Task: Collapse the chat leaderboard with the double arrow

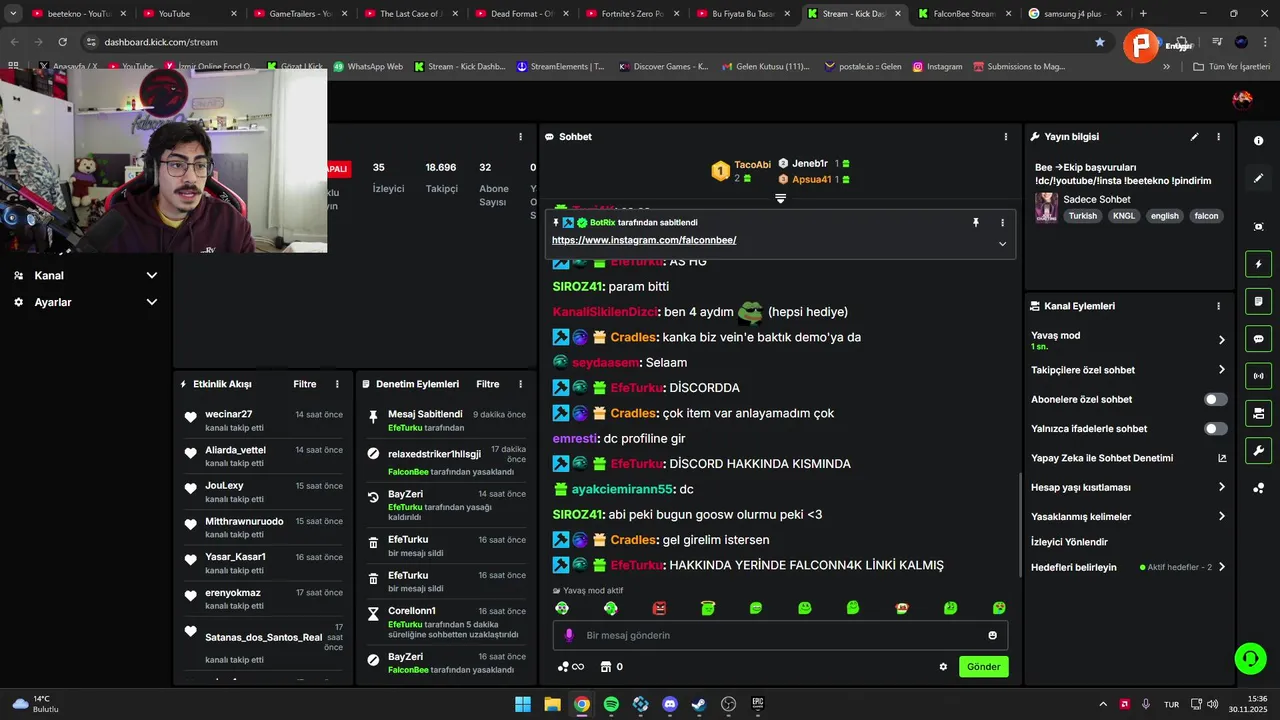Action: coord(781,198)
